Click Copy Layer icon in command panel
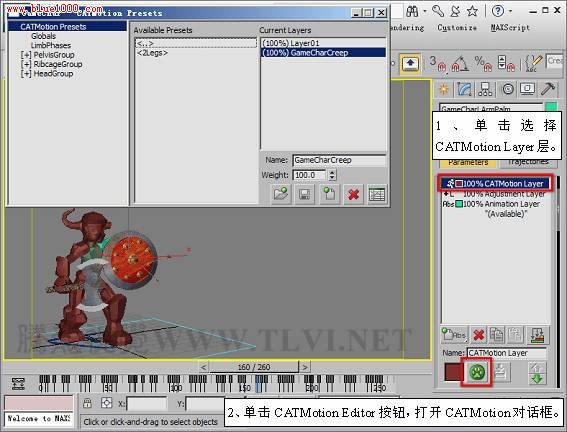567x432 pixels. (496, 335)
